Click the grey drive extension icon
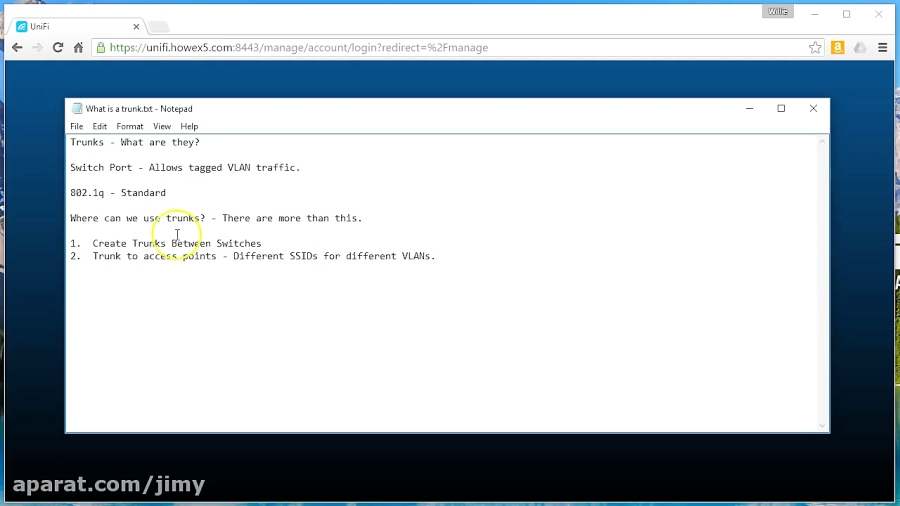Viewport: 900px width, 506px height. [x=860, y=48]
